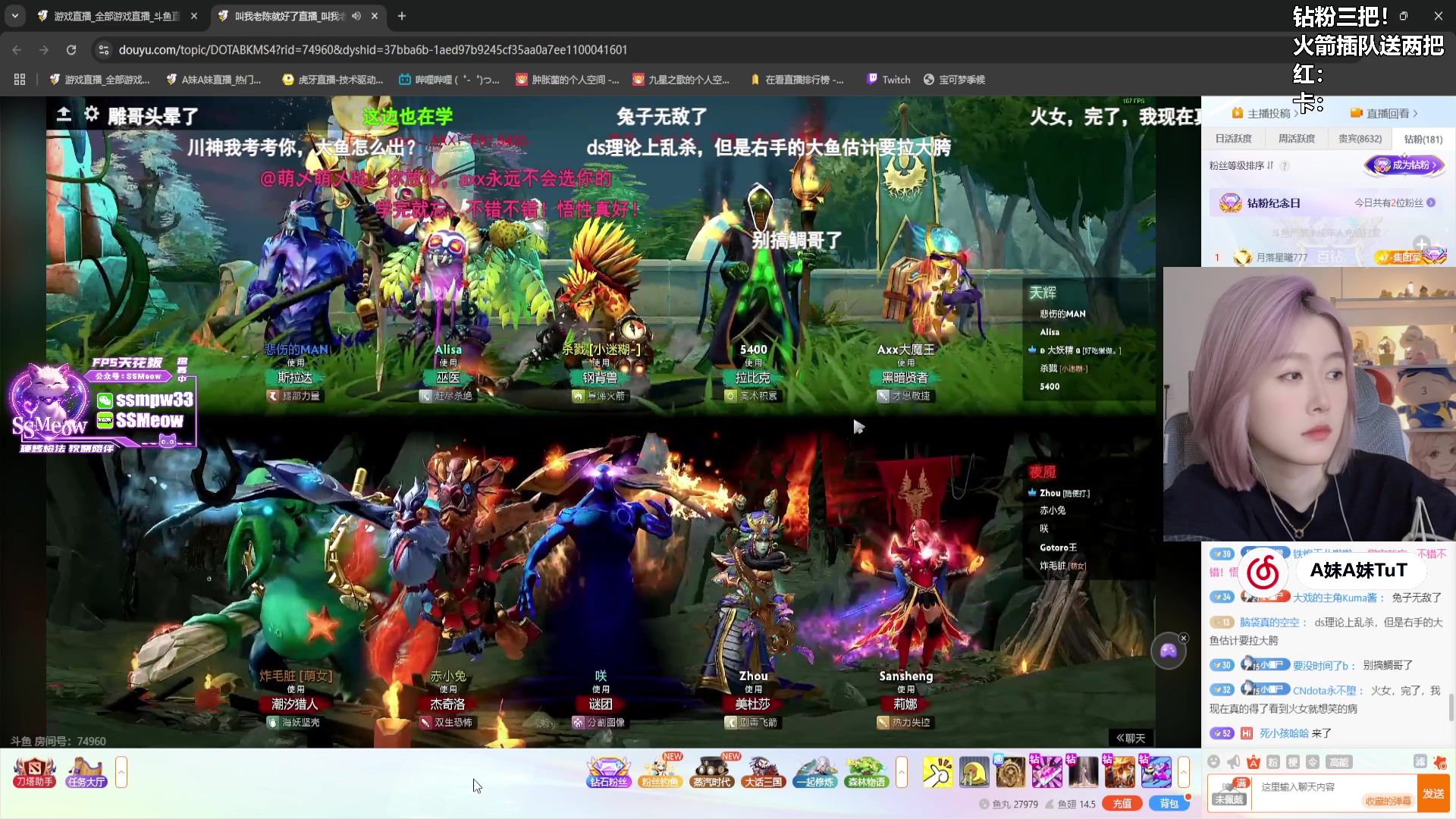Click the 成为钻粉 button
This screenshot has height=819, width=1456.
point(1405,165)
